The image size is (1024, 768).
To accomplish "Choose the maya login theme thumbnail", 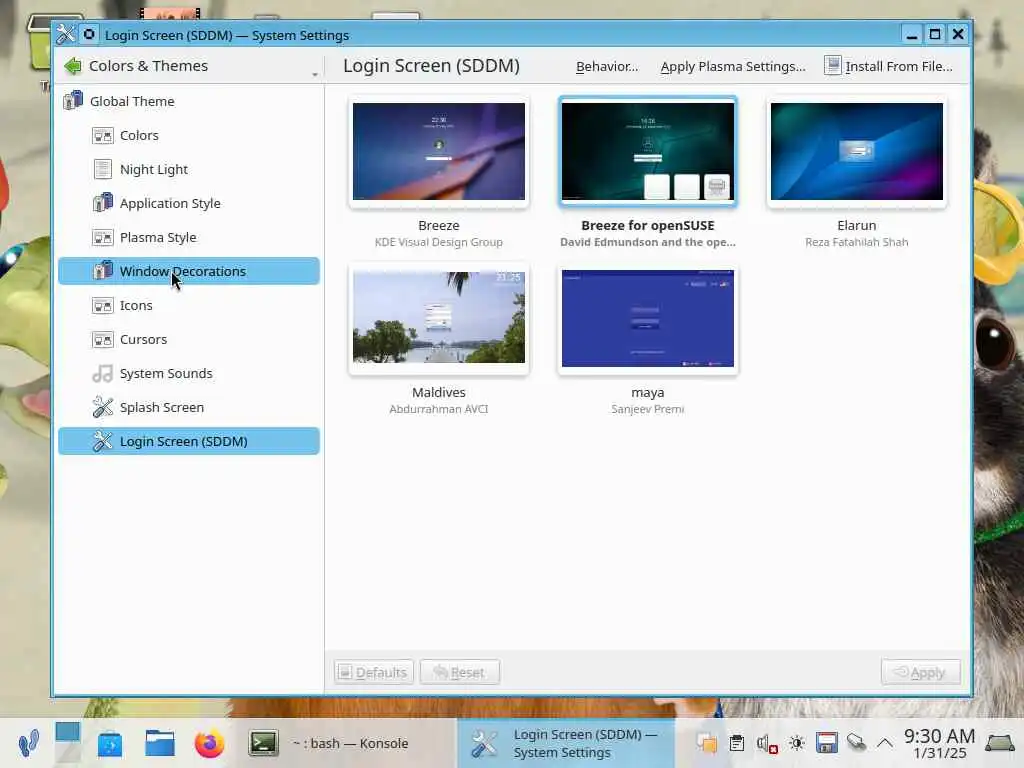I will click(648, 318).
